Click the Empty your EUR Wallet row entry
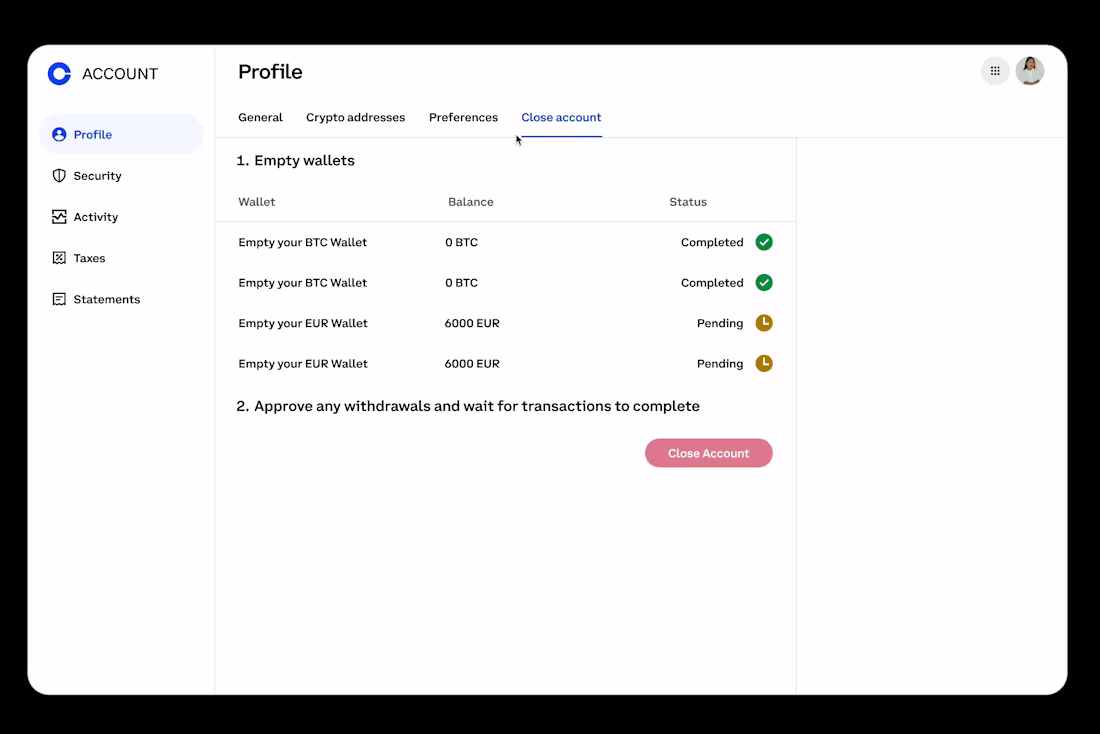 click(x=303, y=322)
